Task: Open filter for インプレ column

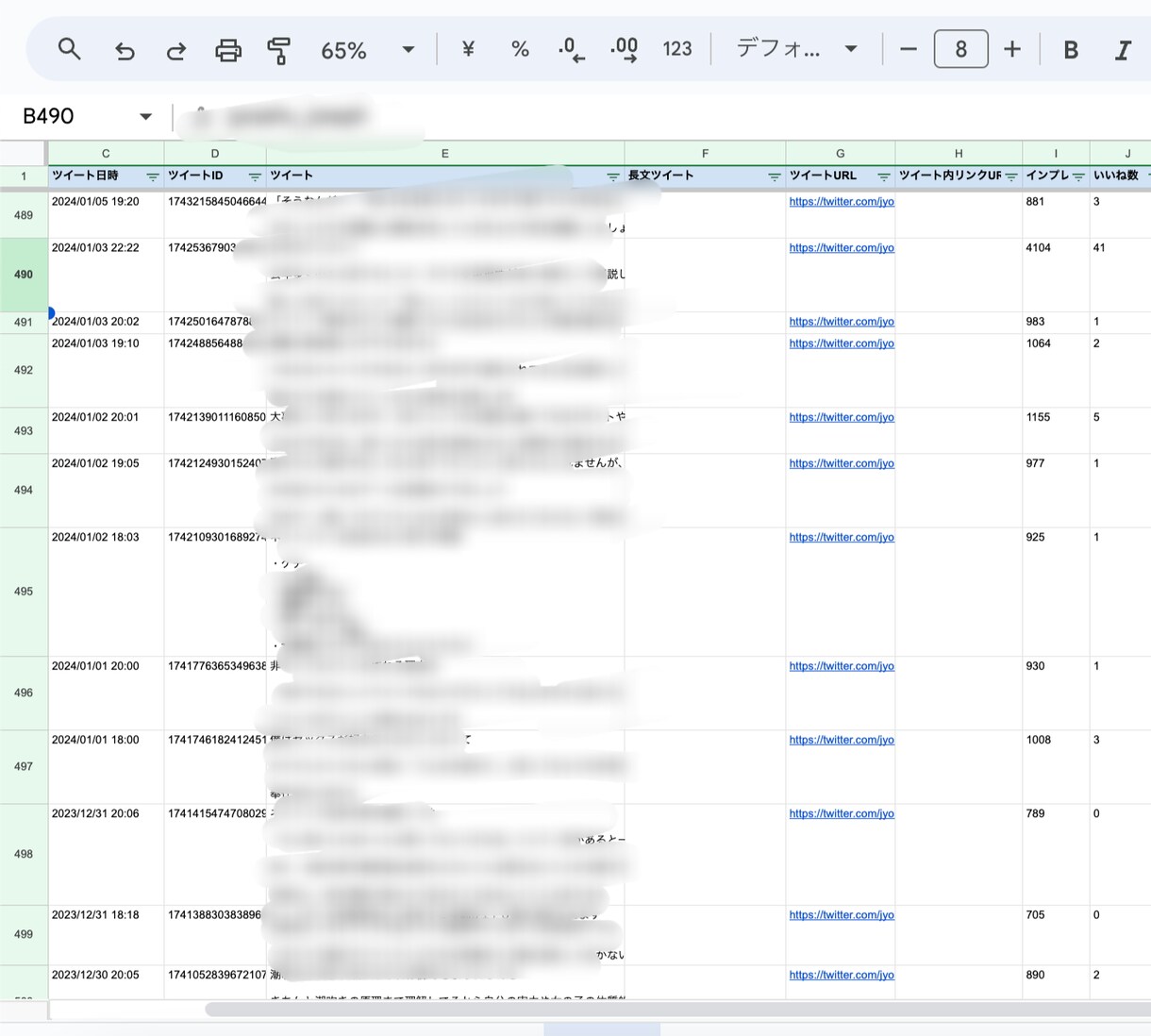Action: 1078,176
